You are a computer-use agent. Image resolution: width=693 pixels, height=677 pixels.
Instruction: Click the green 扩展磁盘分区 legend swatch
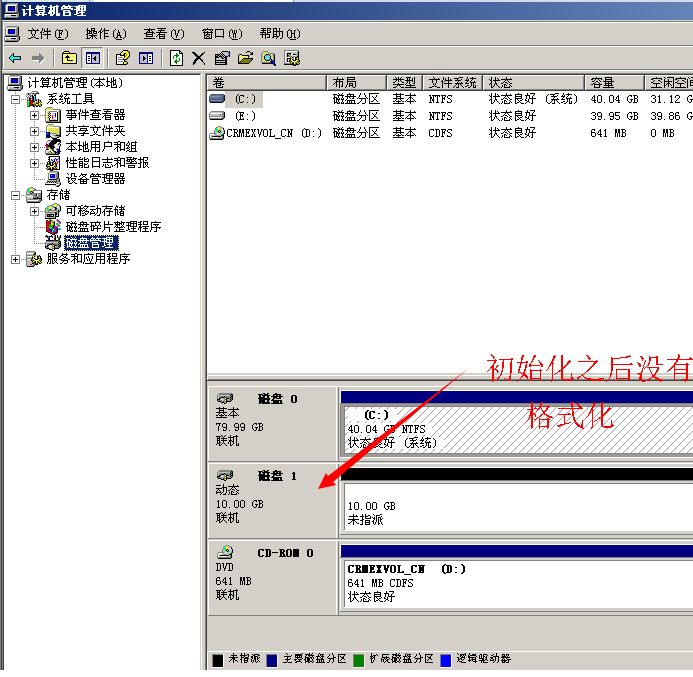pyautogui.click(x=358, y=661)
